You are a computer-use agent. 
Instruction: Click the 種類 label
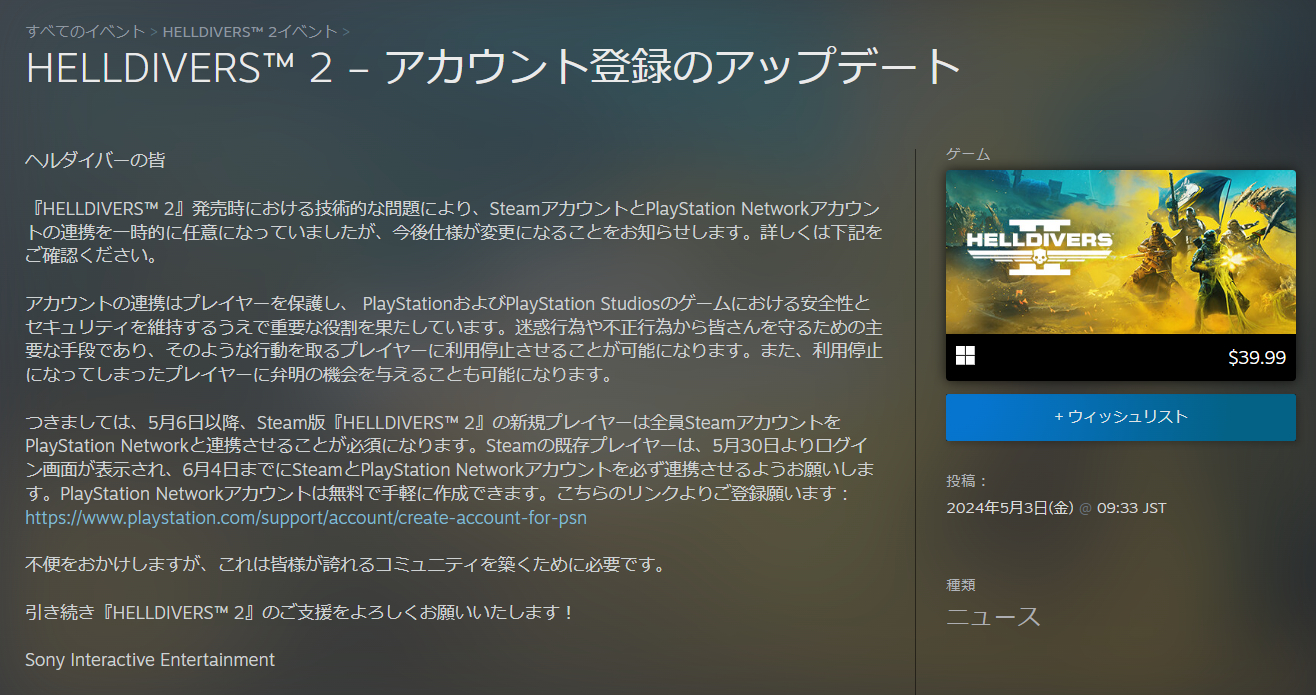coord(961,585)
